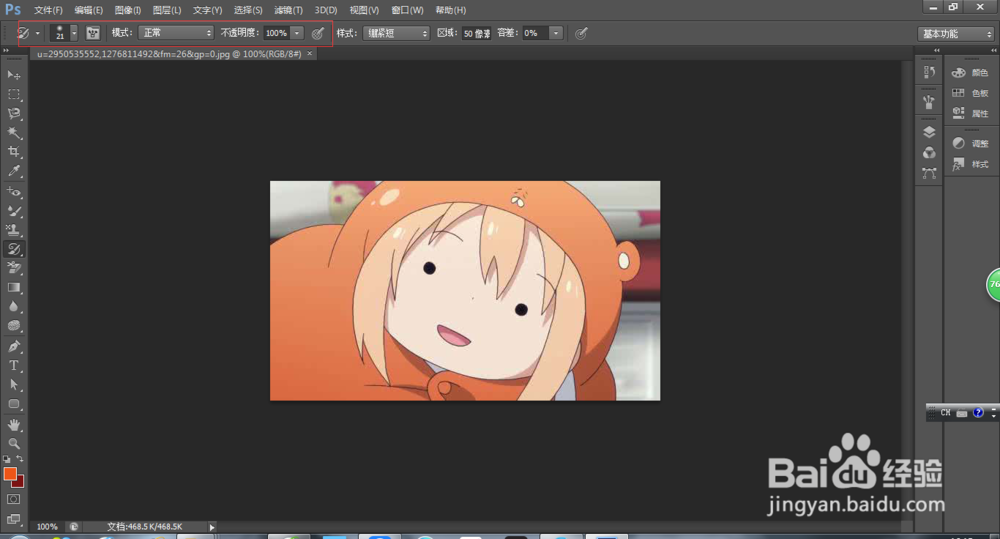Select the Horizontal Type tool

[13, 365]
